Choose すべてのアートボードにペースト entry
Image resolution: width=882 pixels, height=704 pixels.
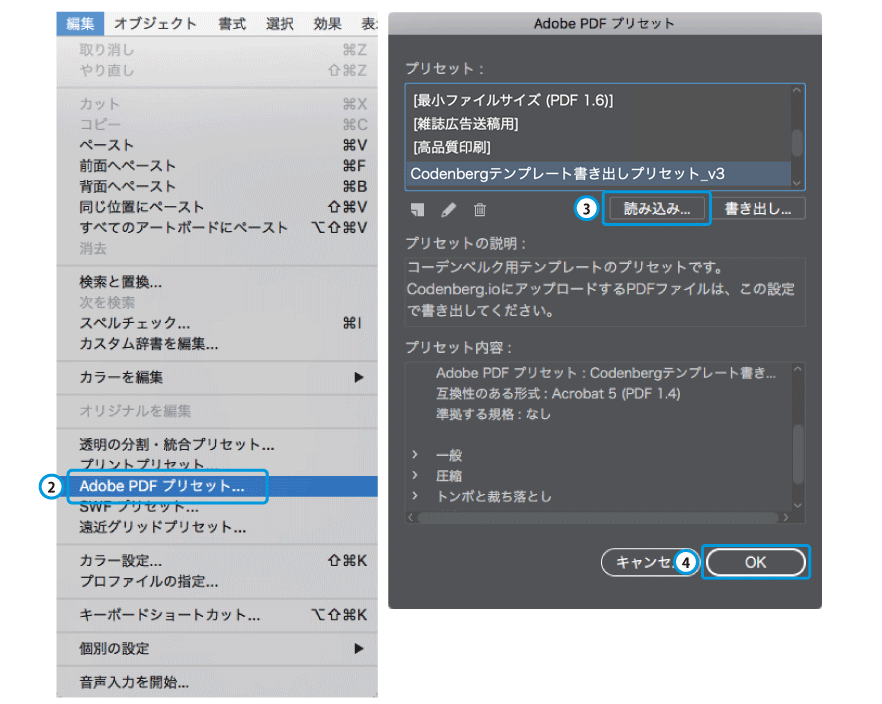pyautogui.click(x=217, y=228)
